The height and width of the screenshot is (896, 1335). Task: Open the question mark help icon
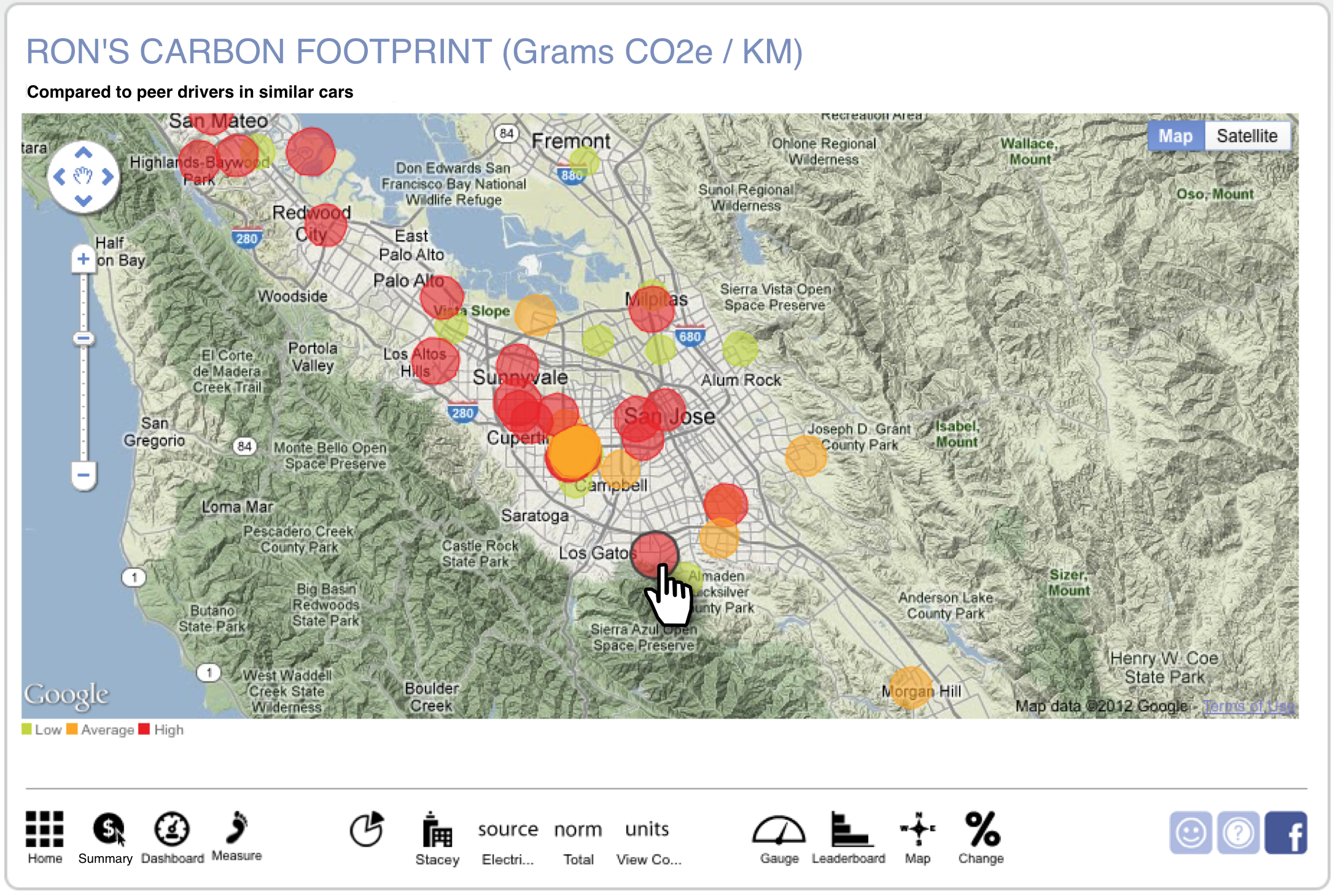(1238, 833)
